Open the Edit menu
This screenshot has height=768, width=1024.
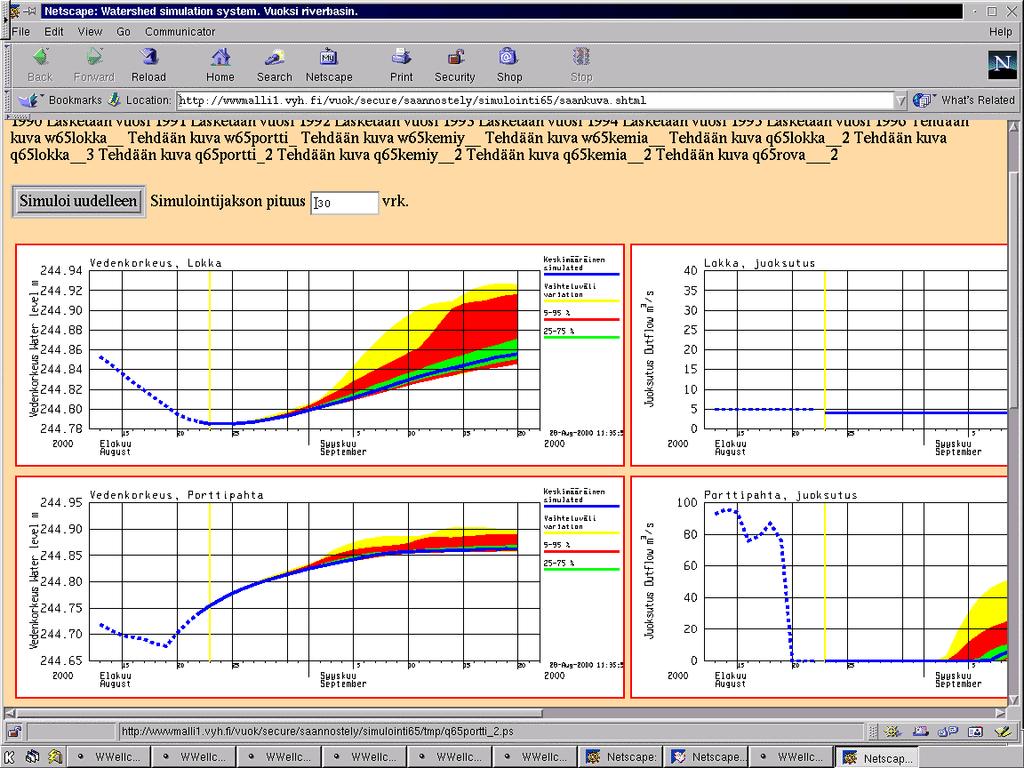coord(54,31)
